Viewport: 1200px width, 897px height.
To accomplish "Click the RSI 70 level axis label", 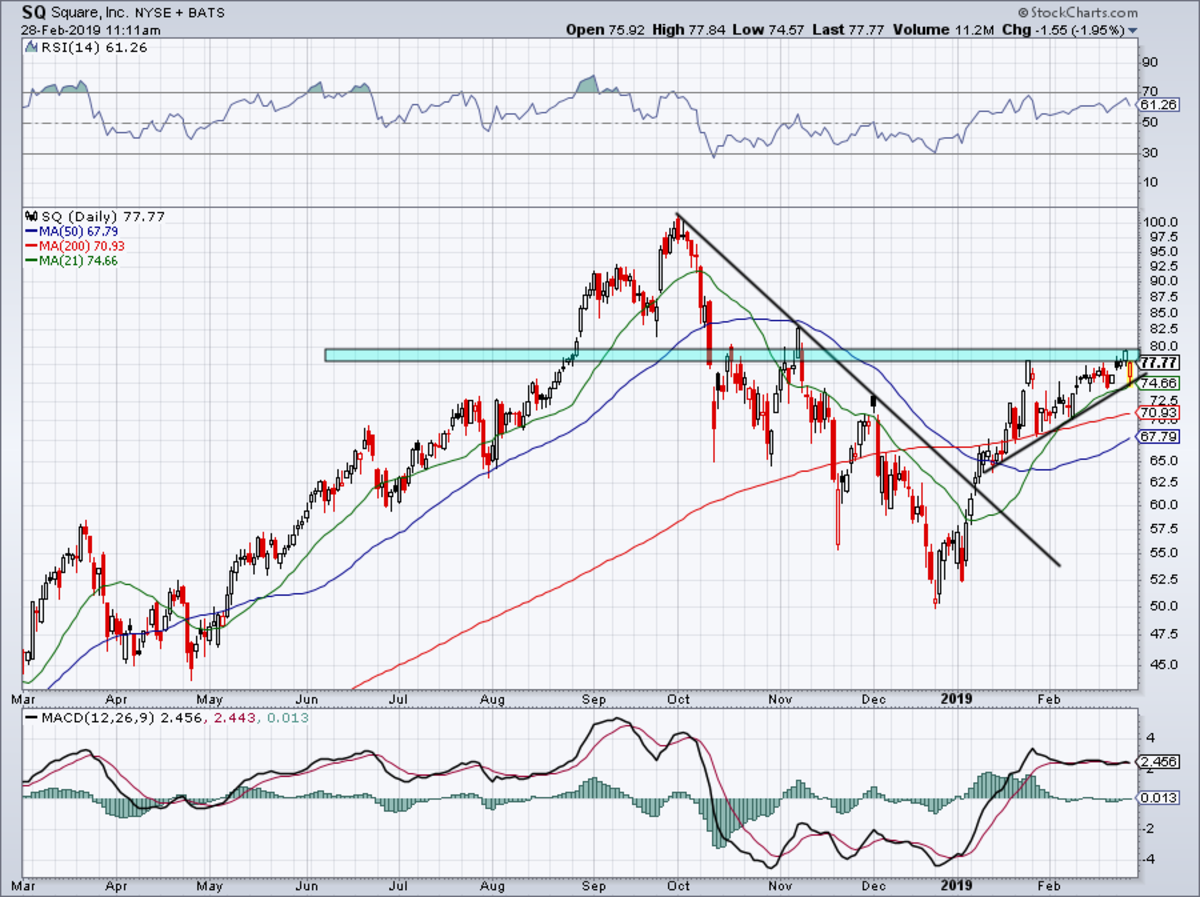I will point(1148,92).
